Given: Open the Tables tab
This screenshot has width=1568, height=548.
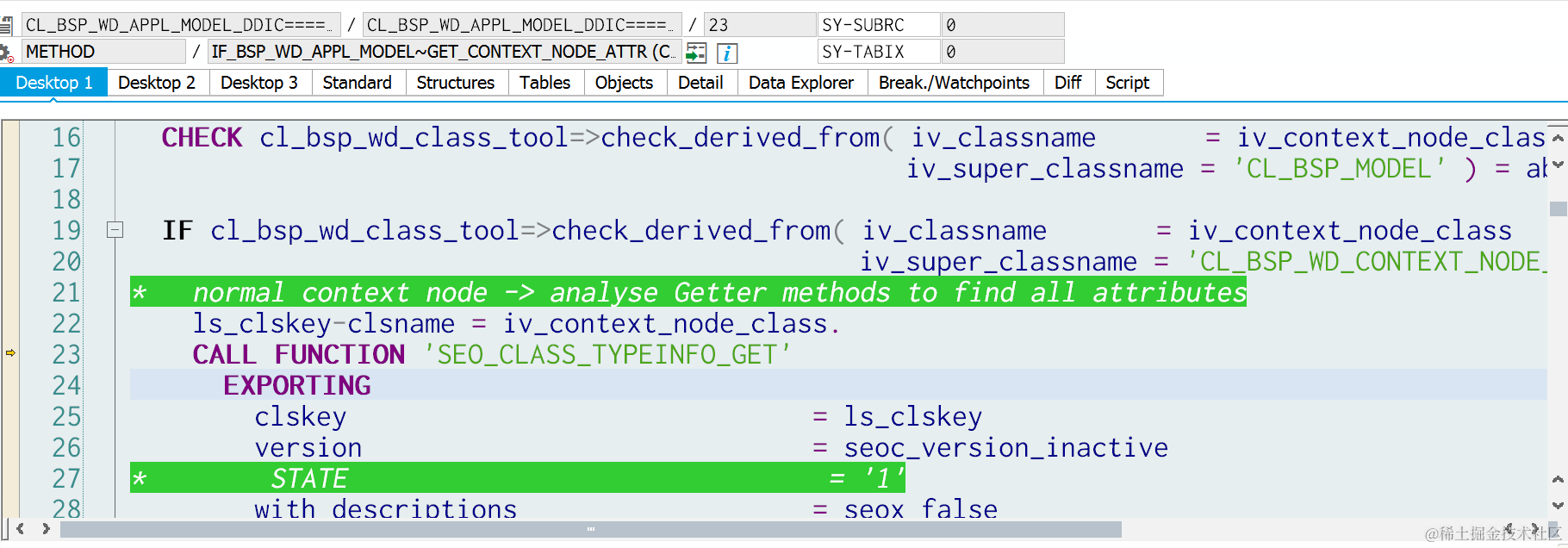Looking at the screenshot, I should click(x=545, y=83).
